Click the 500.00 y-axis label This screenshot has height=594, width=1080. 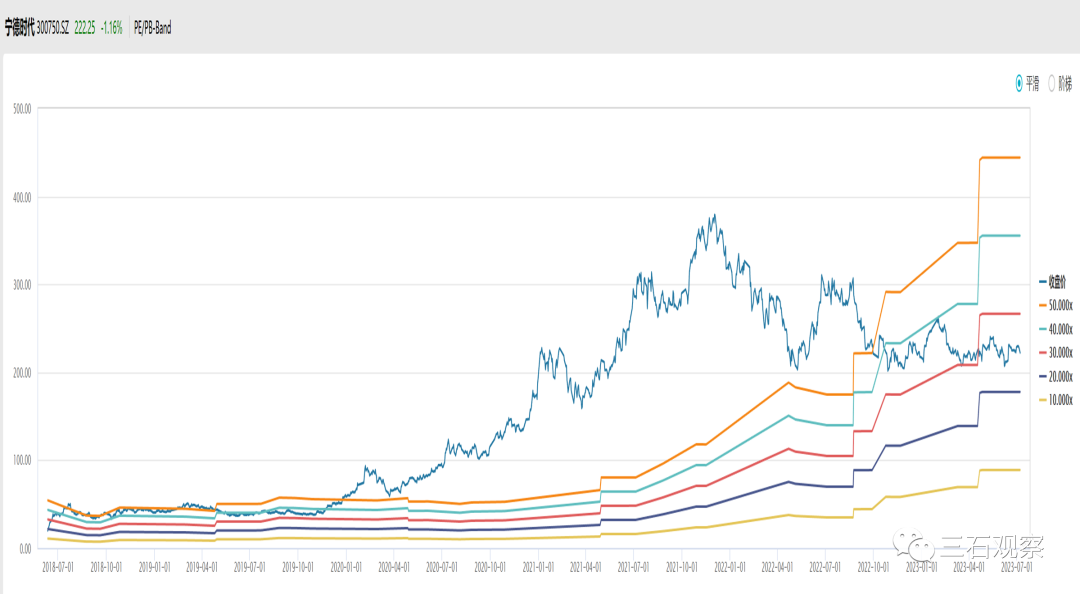(22, 109)
